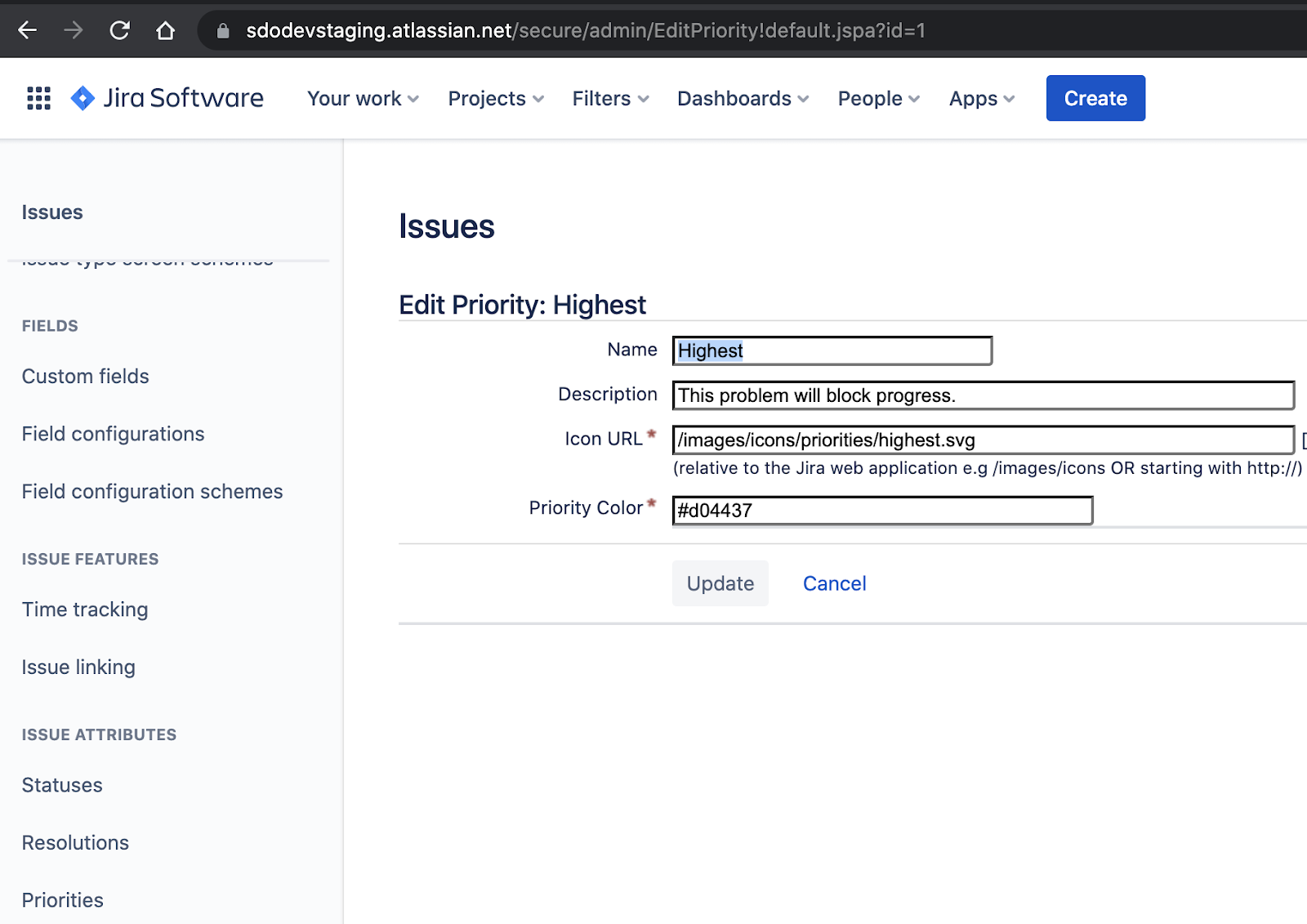Go back with the browser back arrow

pyautogui.click(x=28, y=31)
